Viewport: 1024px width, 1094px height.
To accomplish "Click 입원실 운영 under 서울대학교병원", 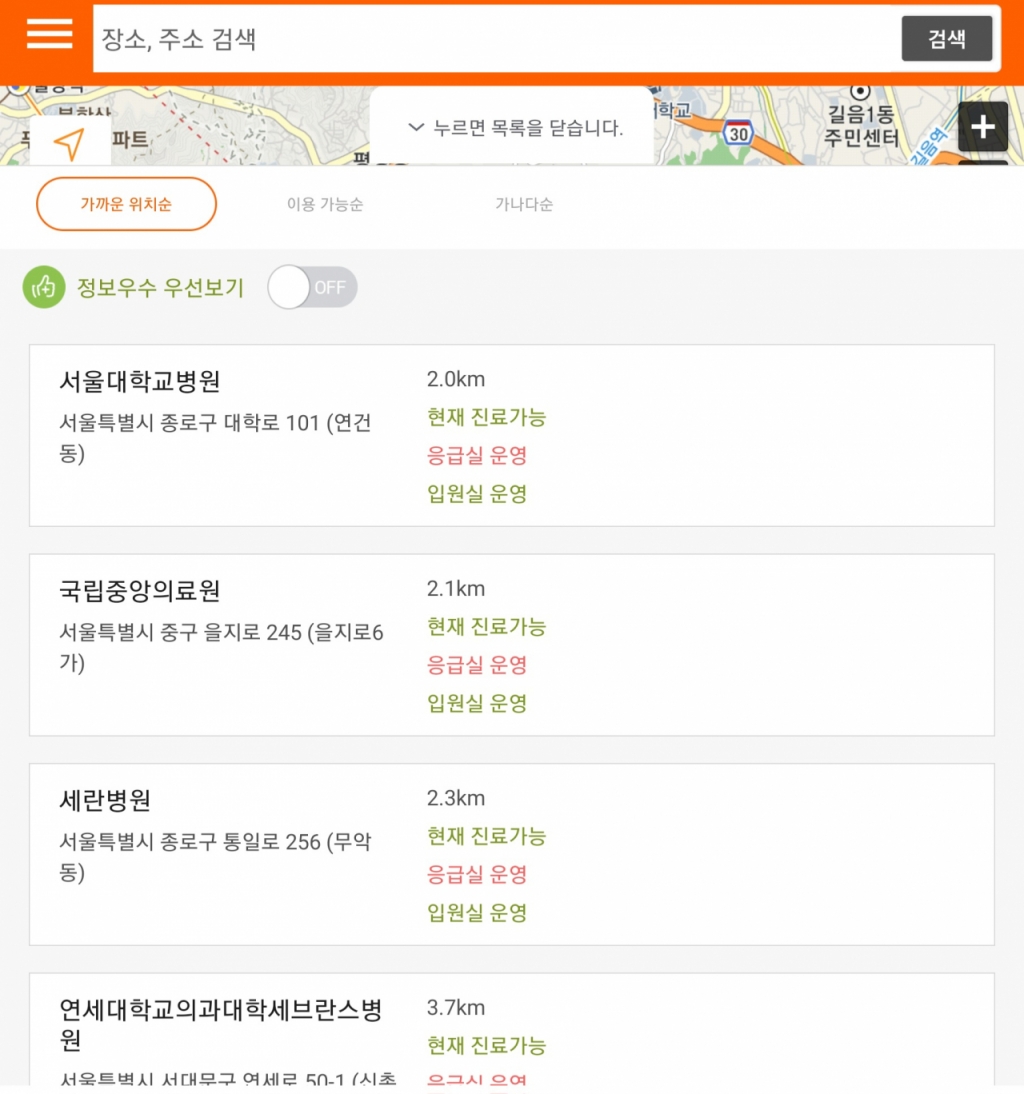I will [x=478, y=494].
